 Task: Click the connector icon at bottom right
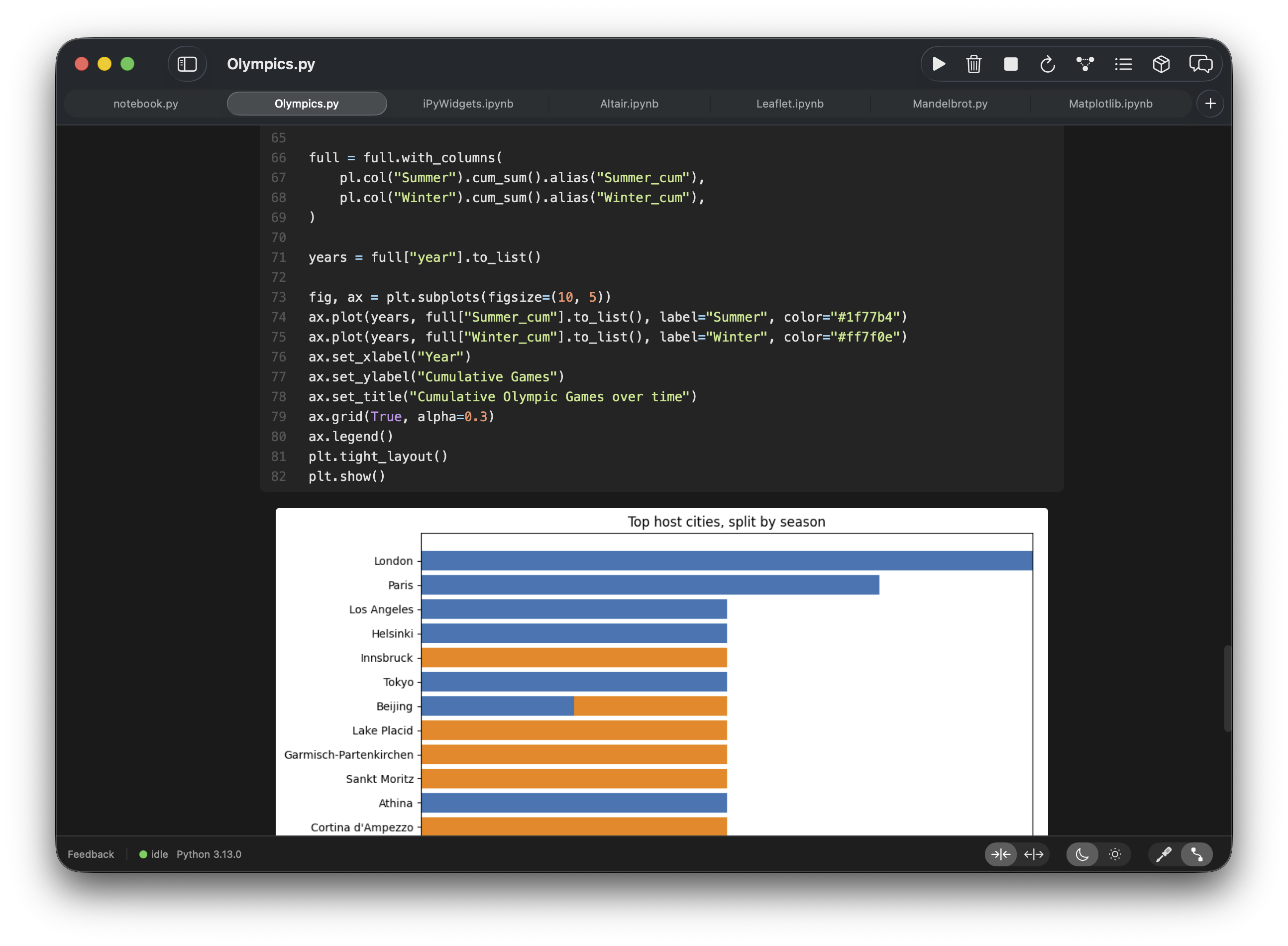(1196, 854)
